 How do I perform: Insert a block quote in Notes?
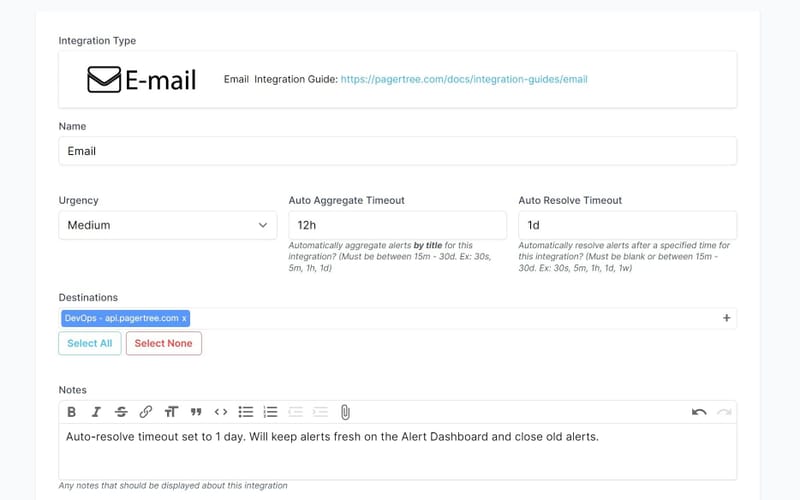[196, 412]
